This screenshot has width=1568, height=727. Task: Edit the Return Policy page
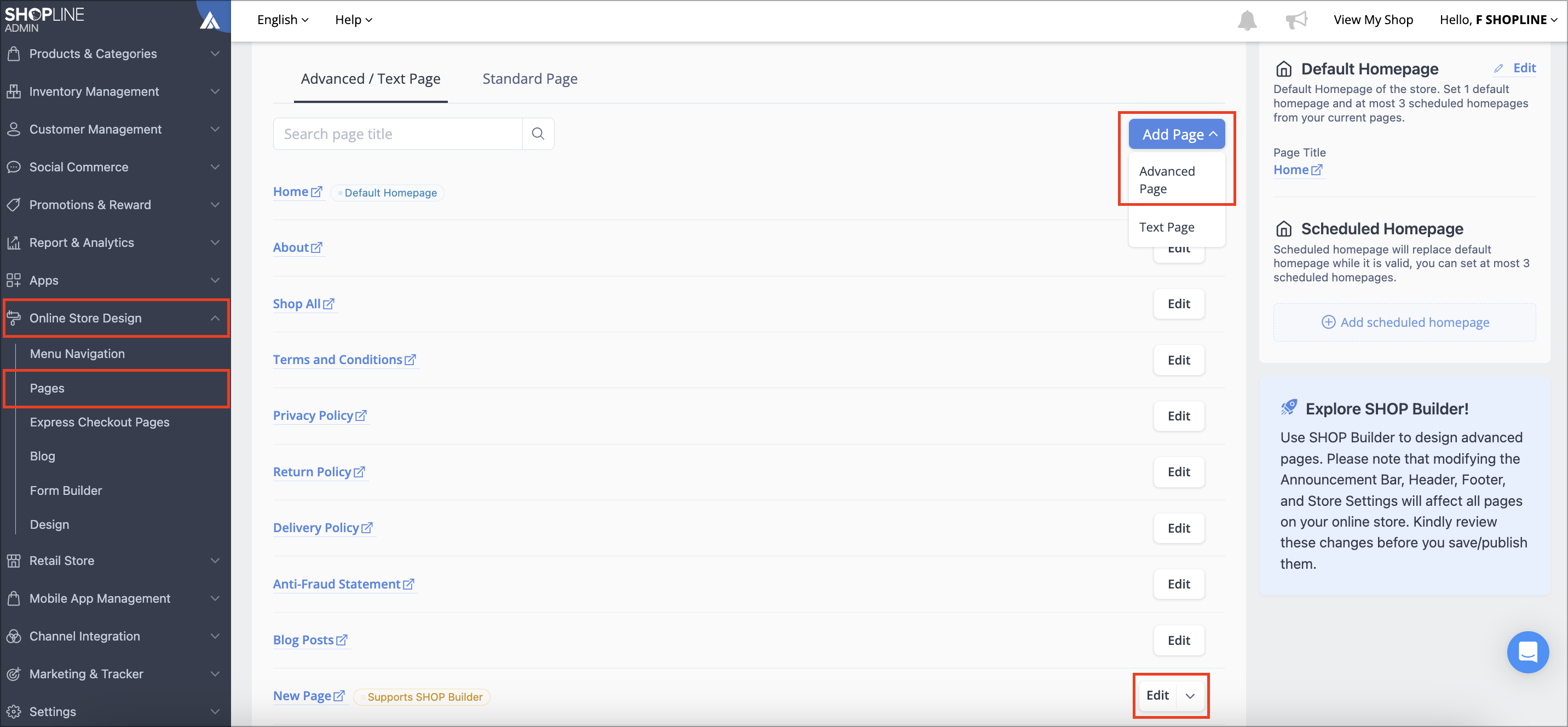pyautogui.click(x=1178, y=472)
